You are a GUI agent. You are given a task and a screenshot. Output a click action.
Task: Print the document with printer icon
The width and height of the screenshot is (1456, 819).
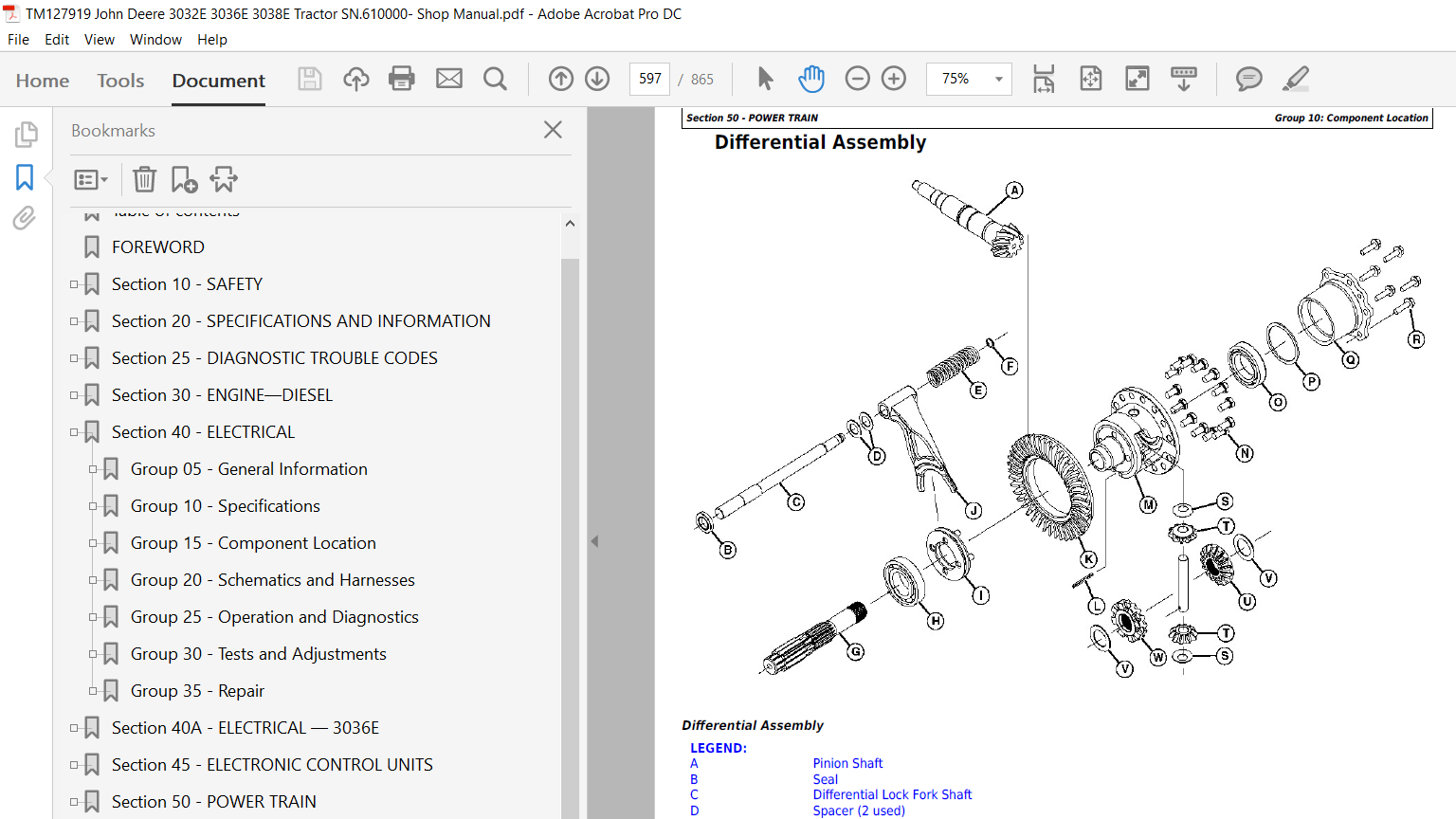[x=402, y=79]
